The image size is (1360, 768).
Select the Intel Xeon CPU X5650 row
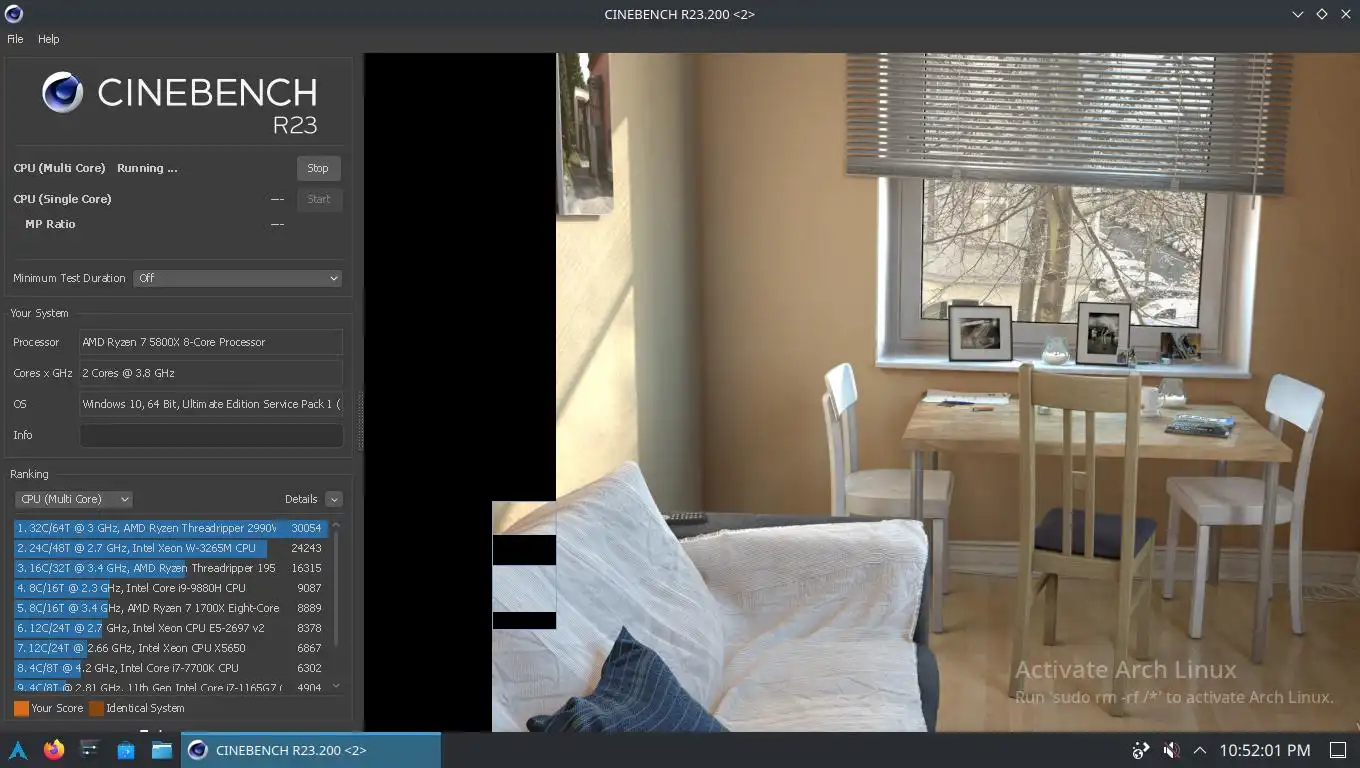[170, 648]
